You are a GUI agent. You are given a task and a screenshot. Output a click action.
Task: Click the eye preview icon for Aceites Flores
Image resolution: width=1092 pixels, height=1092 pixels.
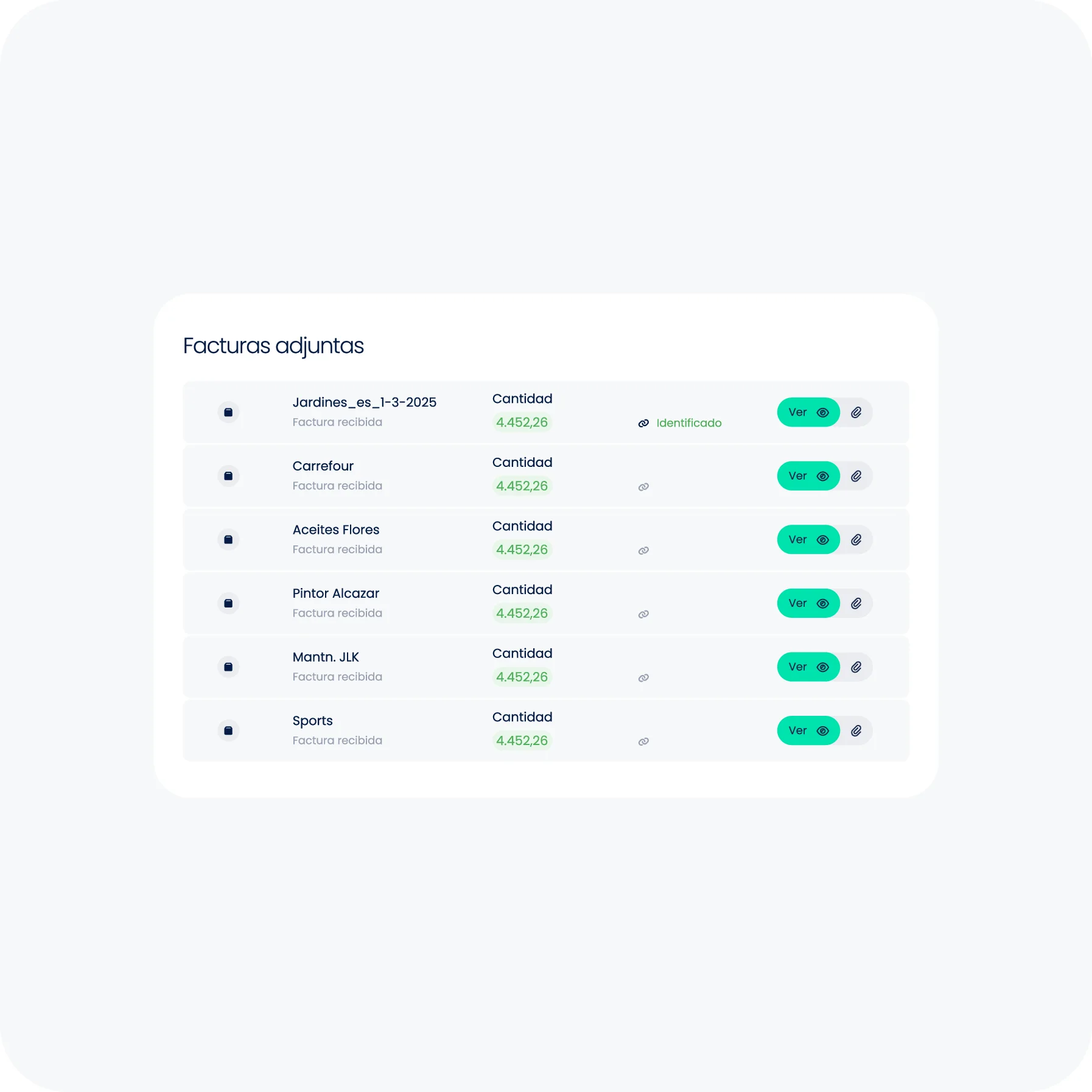point(823,539)
